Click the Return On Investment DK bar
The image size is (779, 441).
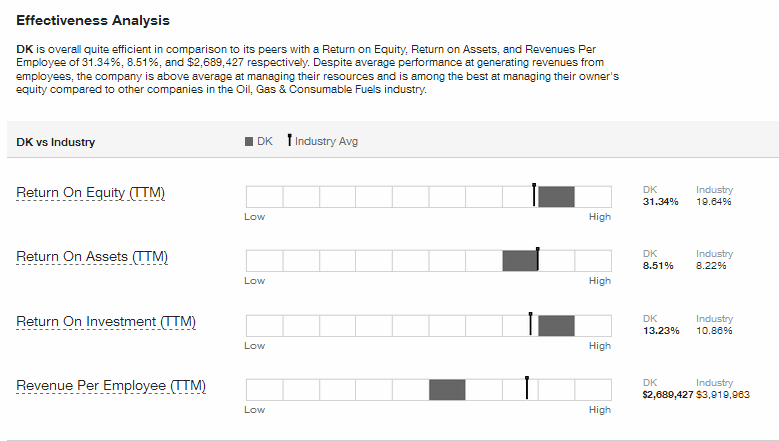click(556, 326)
